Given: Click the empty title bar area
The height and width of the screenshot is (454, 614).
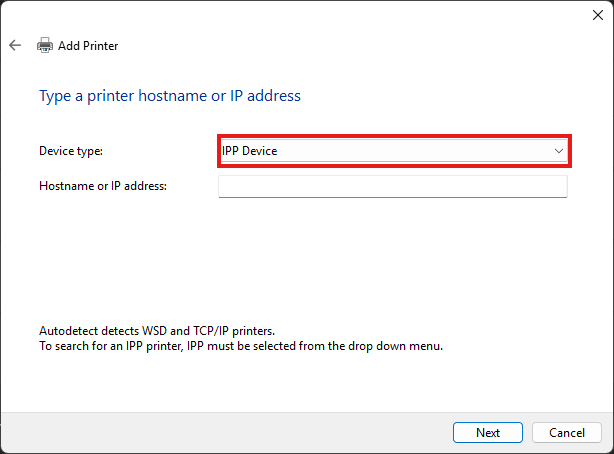Looking at the screenshot, I should [300, 15].
